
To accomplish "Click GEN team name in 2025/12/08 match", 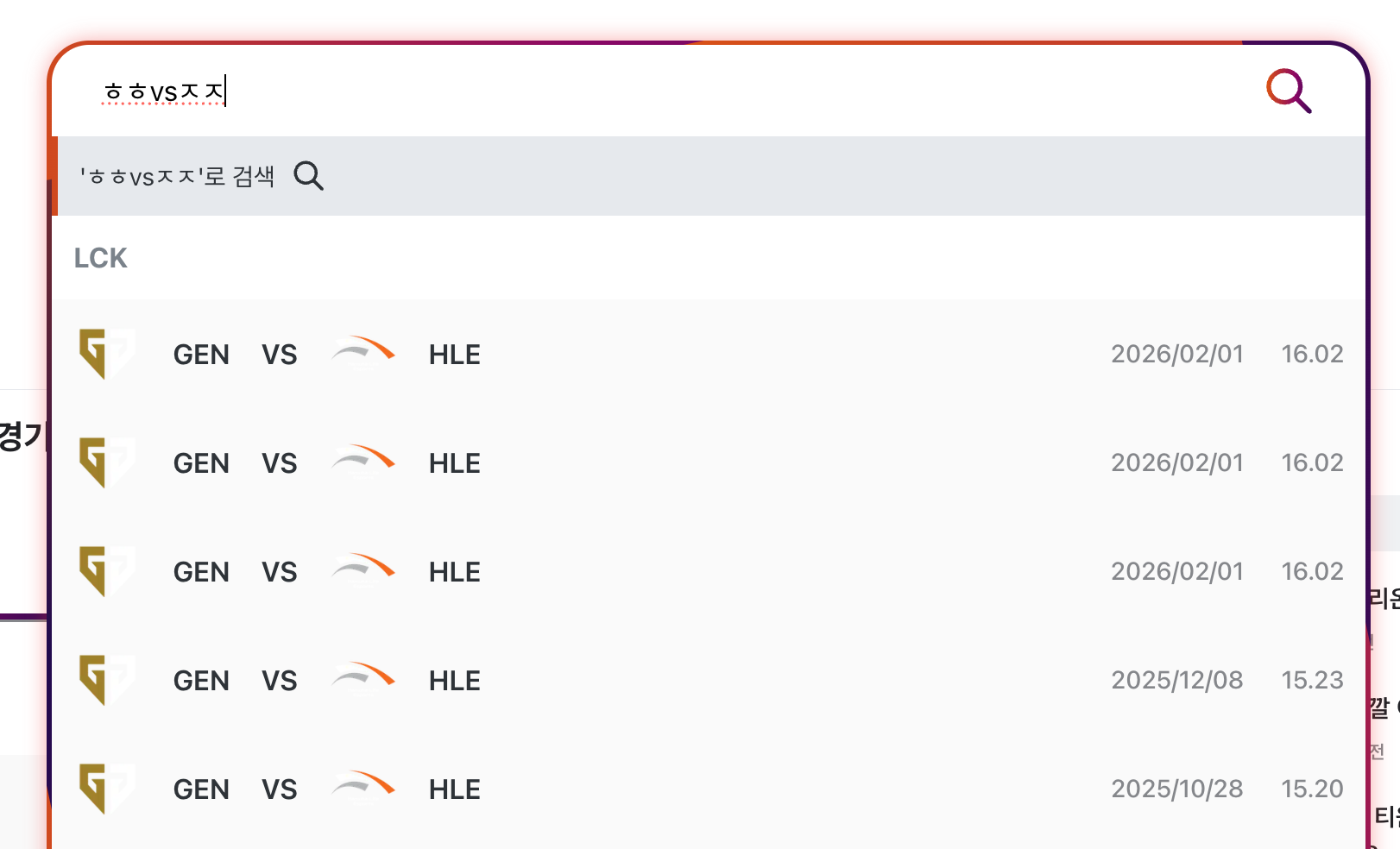I will pyautogui.click(x=201, y=681).
